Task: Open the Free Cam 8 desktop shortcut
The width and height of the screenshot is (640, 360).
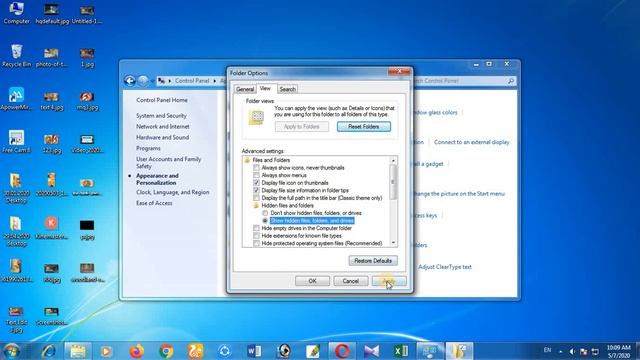Action: pyautogui.click(x=16, y=141)
